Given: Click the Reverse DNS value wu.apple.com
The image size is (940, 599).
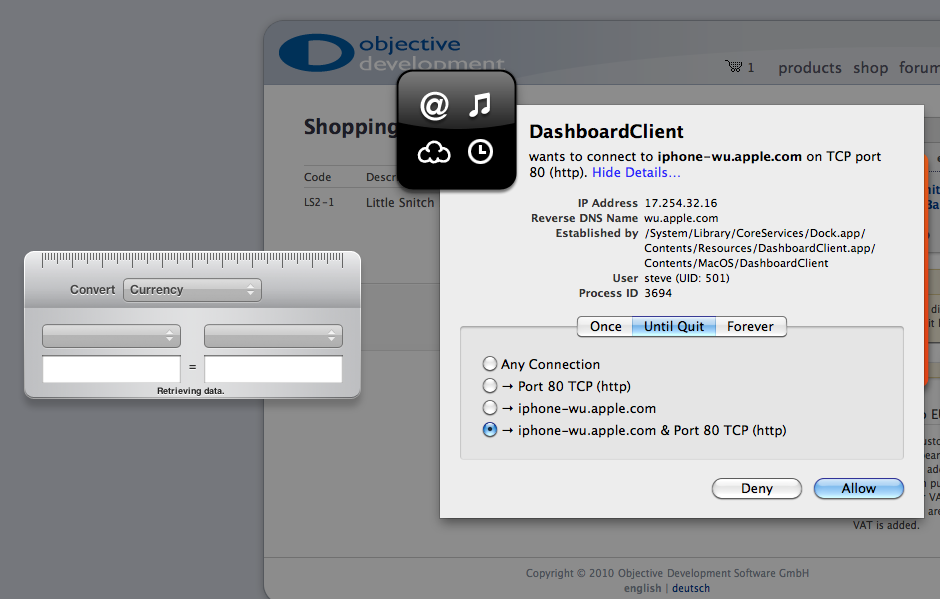Looking at the screenshot, I should (x=681, y=218).
